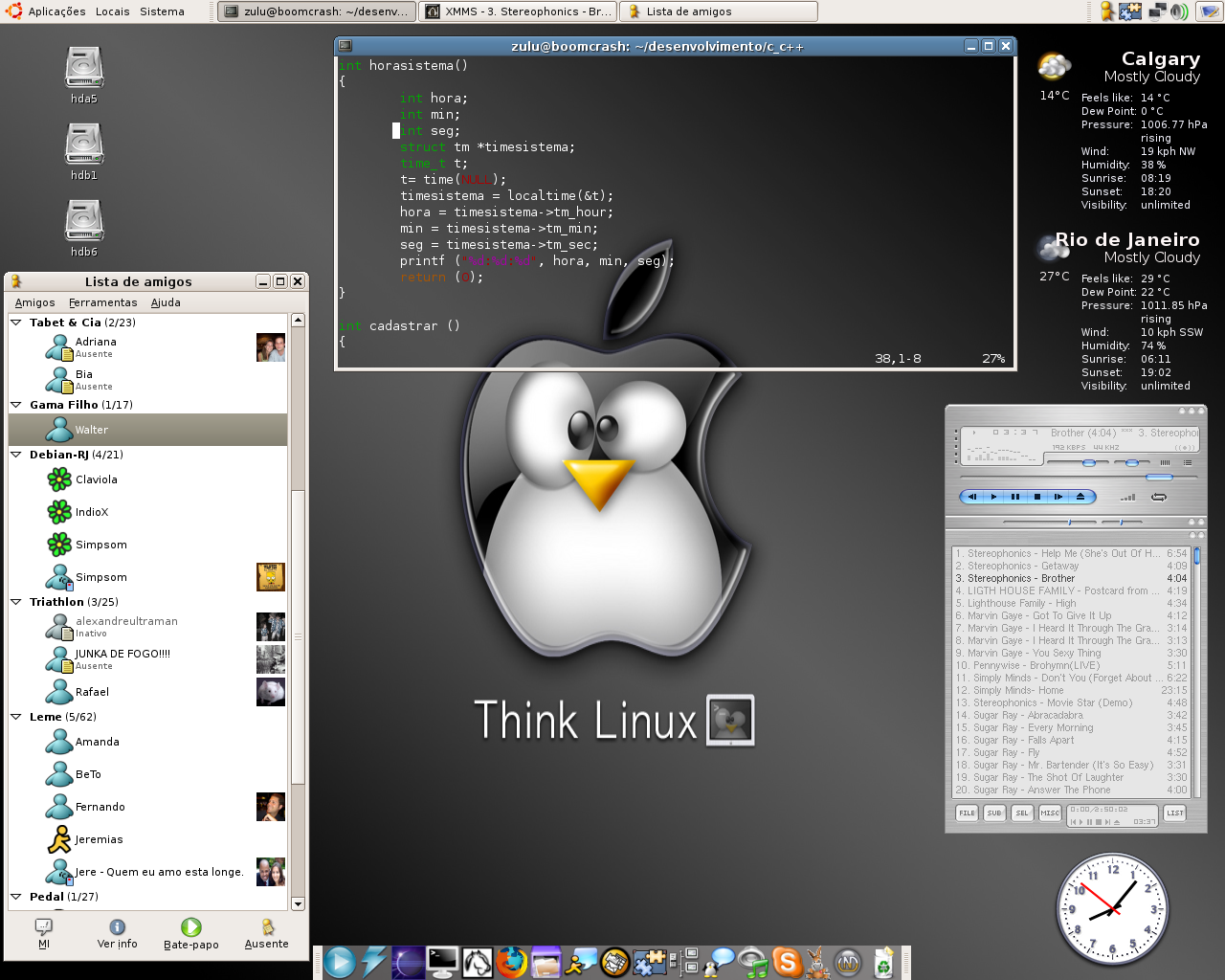Click XMMS stop button

[x=1037, y=497]
